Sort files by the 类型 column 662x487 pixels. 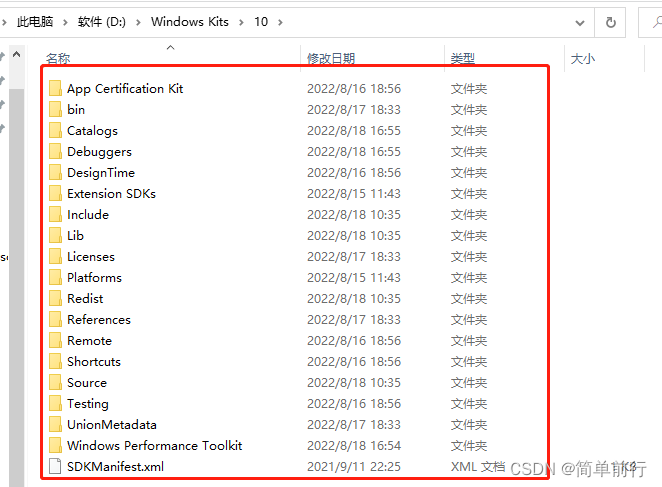(x=463, y=58)
